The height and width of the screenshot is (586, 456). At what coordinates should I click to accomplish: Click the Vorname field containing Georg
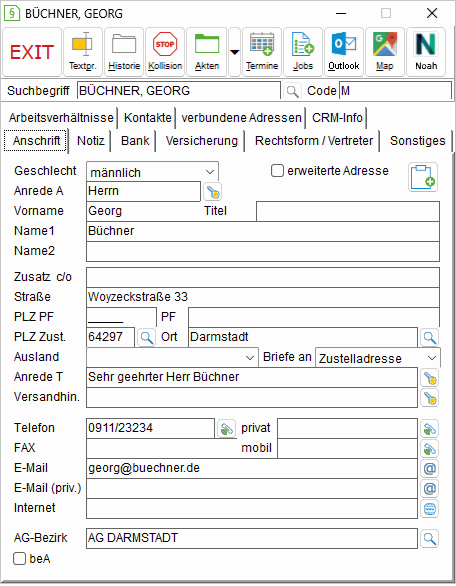pyautogui.click(x=143, y=211)
